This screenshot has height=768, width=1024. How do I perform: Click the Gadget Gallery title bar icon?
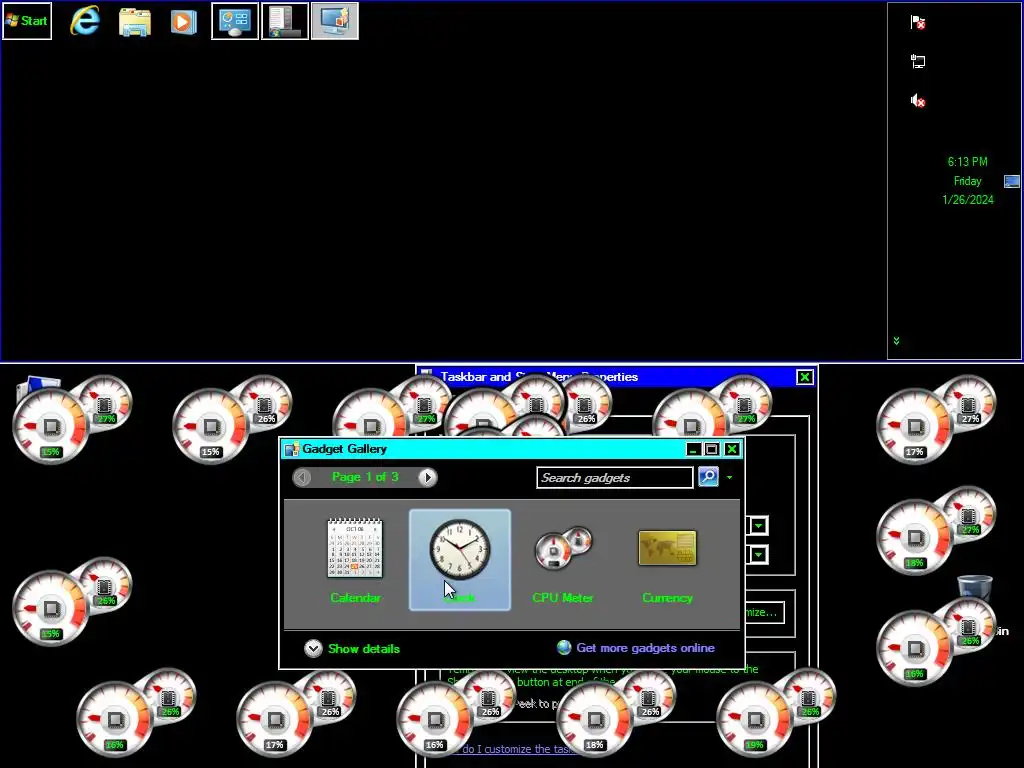tap(292, 449)
